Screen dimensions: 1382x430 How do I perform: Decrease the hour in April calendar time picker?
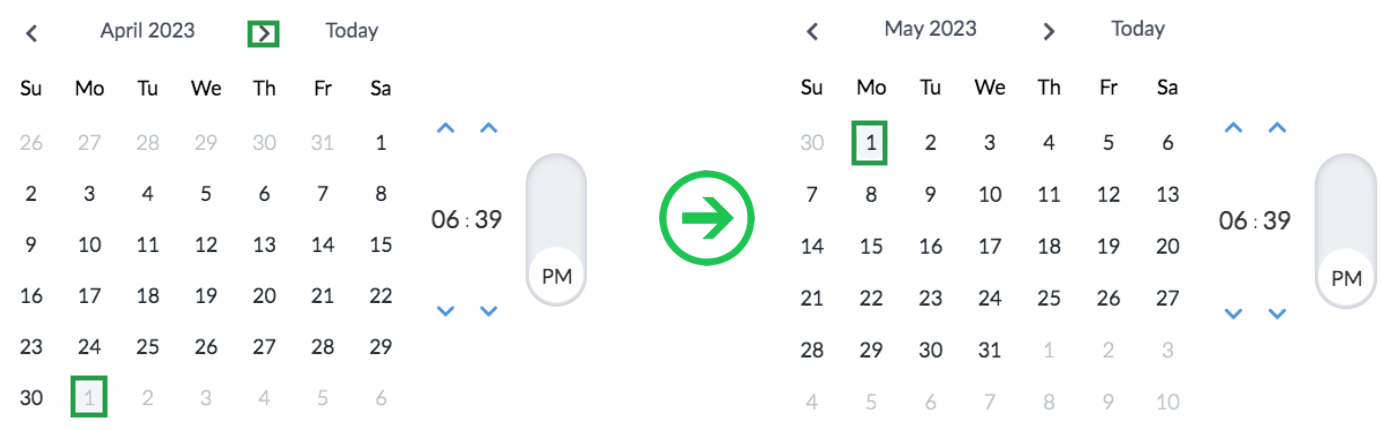coord(446,311)
